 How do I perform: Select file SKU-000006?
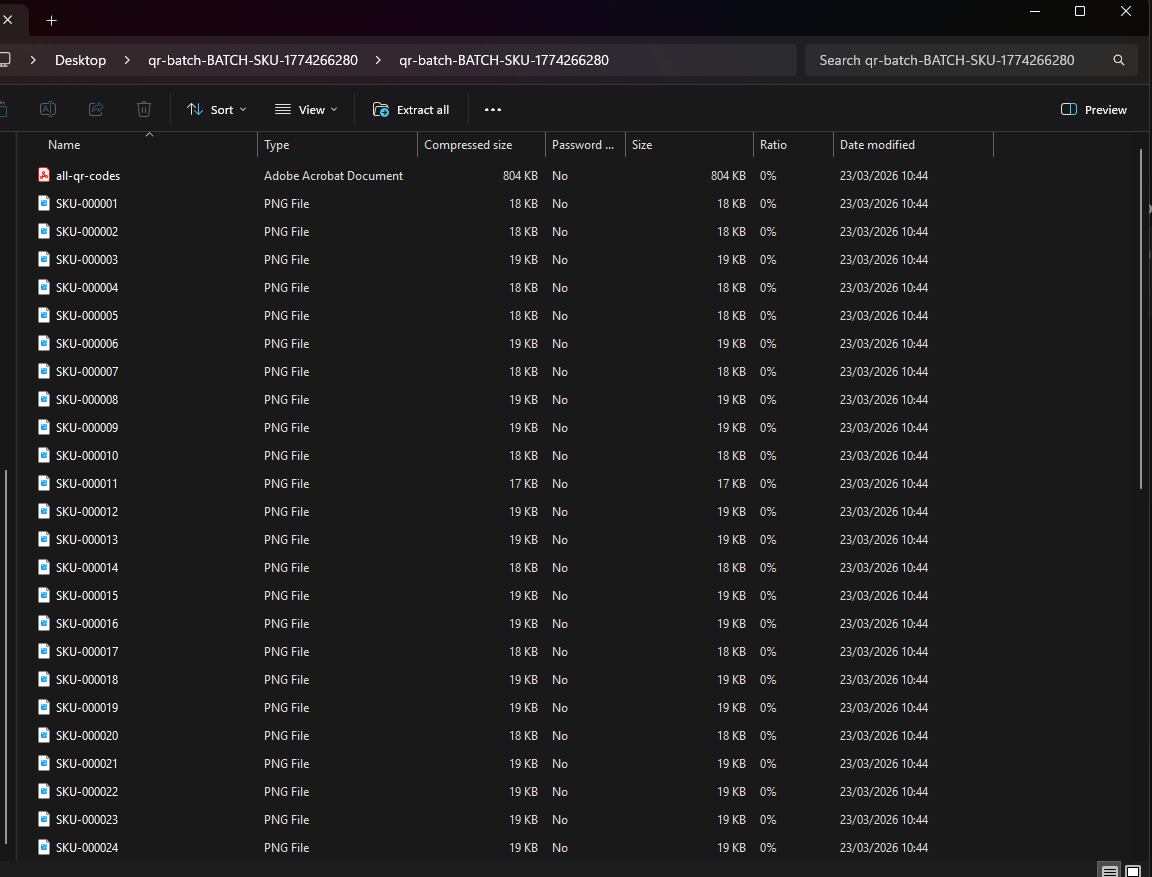click(x=87, y=343)
